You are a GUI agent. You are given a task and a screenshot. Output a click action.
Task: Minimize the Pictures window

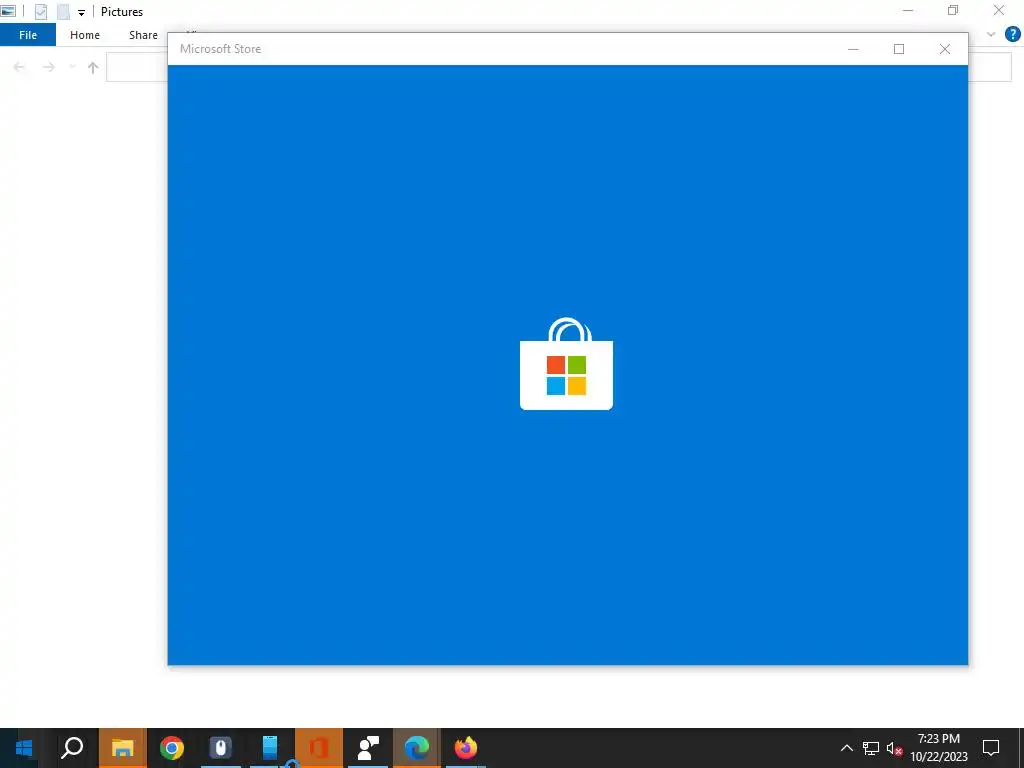click(x=908, y=10)
